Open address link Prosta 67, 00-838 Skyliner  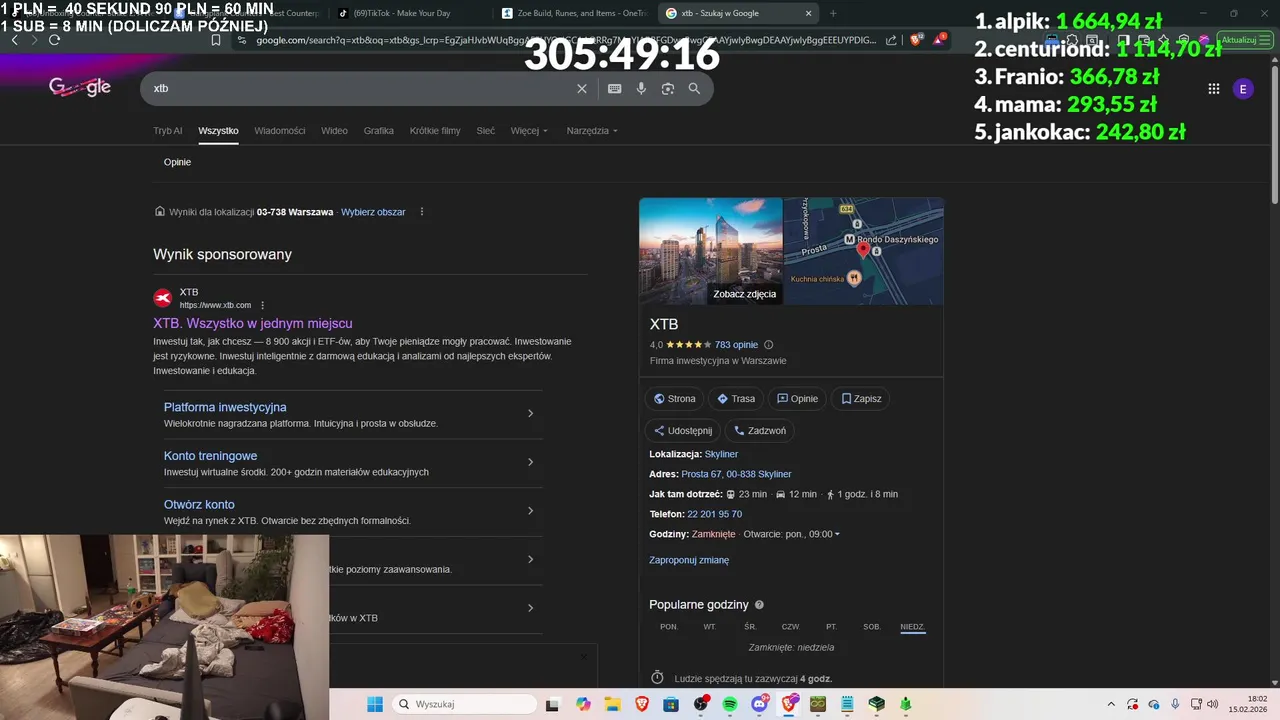736,474
